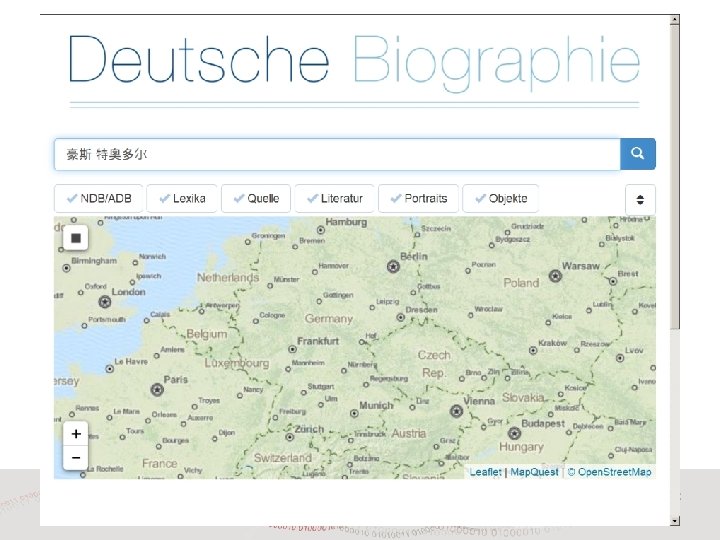Viewport: 720px width, 540px height.
Task: Click the Frankfurt city marker on map
Action: (292, 349)
